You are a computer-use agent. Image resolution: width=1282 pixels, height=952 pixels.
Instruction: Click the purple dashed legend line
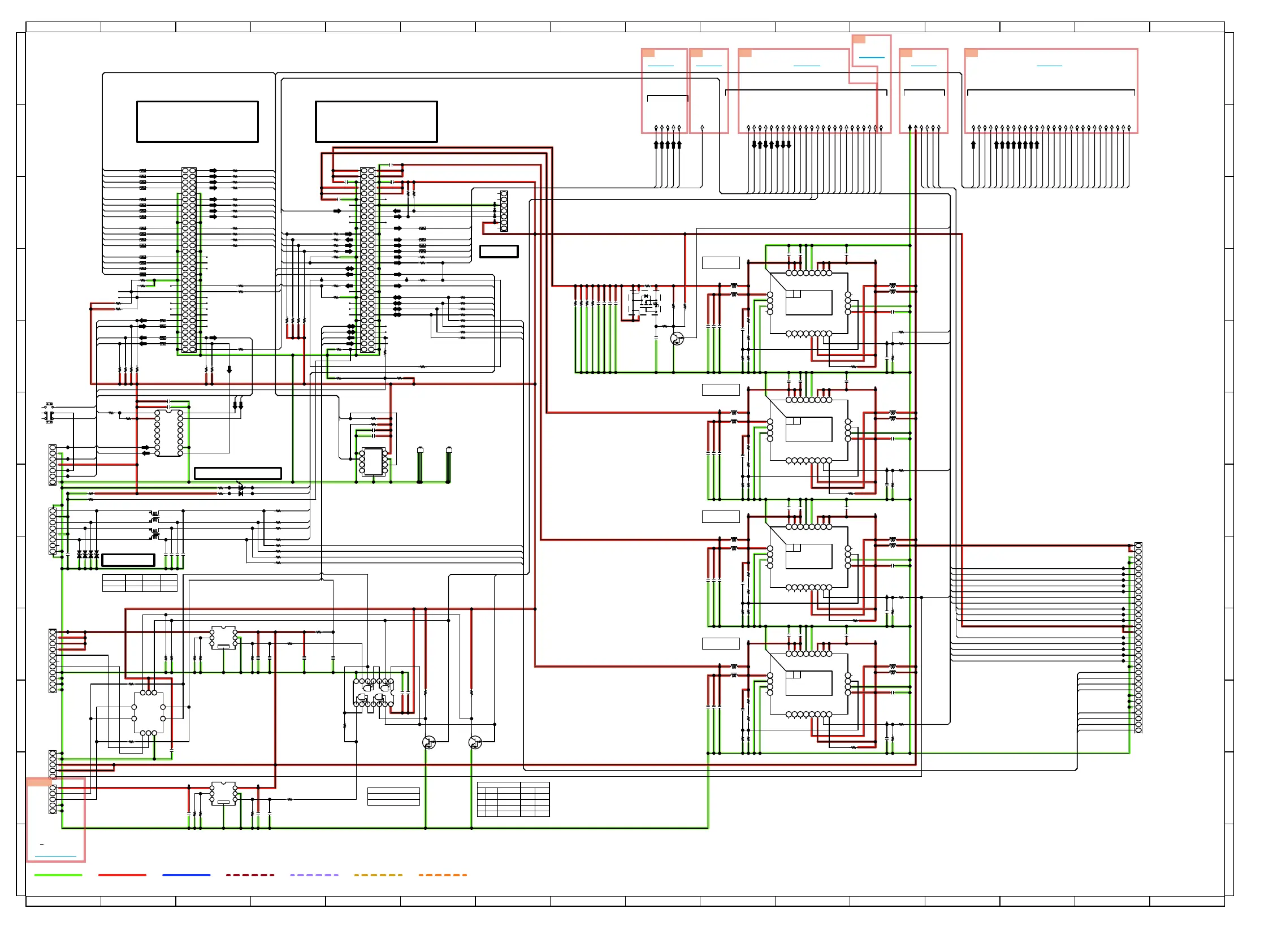point(314,875)
